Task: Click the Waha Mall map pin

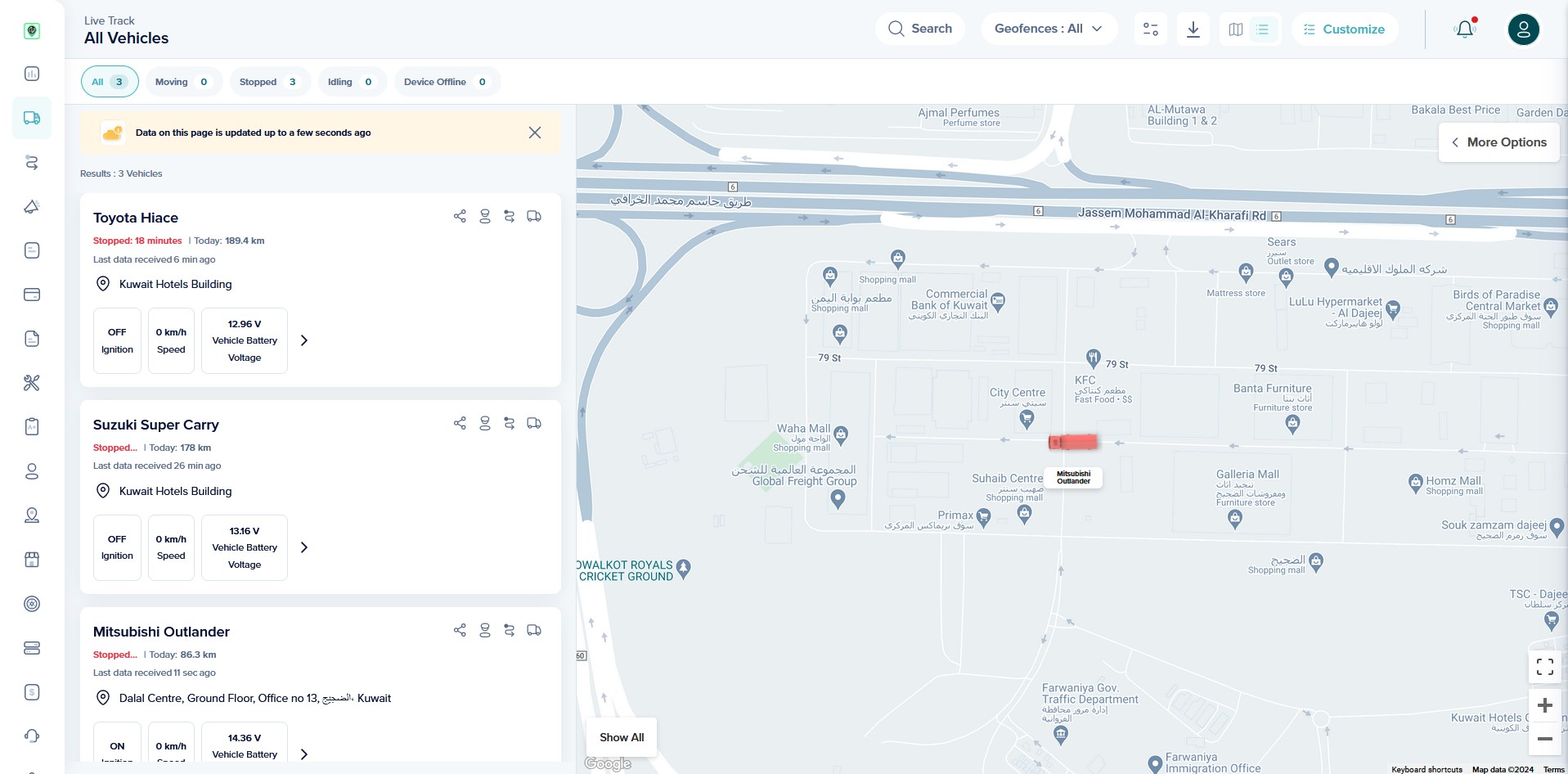Action: (x=841, y=434)
